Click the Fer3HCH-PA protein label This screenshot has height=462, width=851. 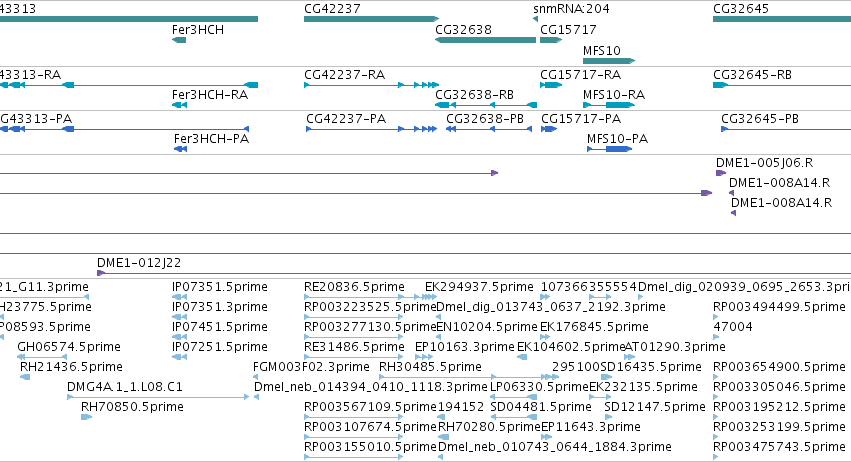click(x=211, y=138)
